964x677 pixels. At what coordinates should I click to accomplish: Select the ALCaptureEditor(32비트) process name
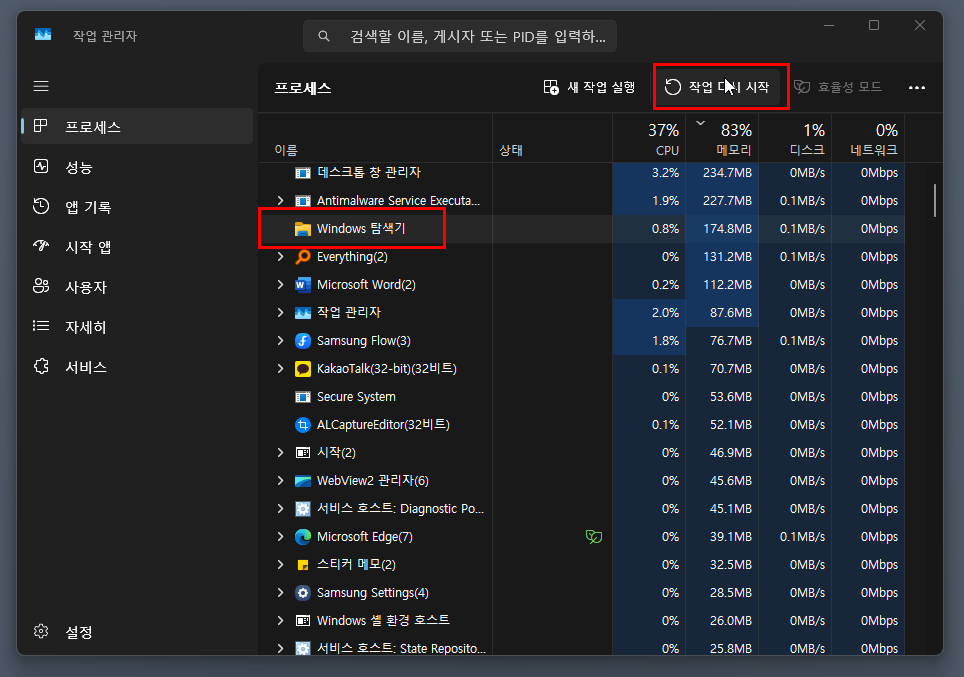(x=383, y=424)
